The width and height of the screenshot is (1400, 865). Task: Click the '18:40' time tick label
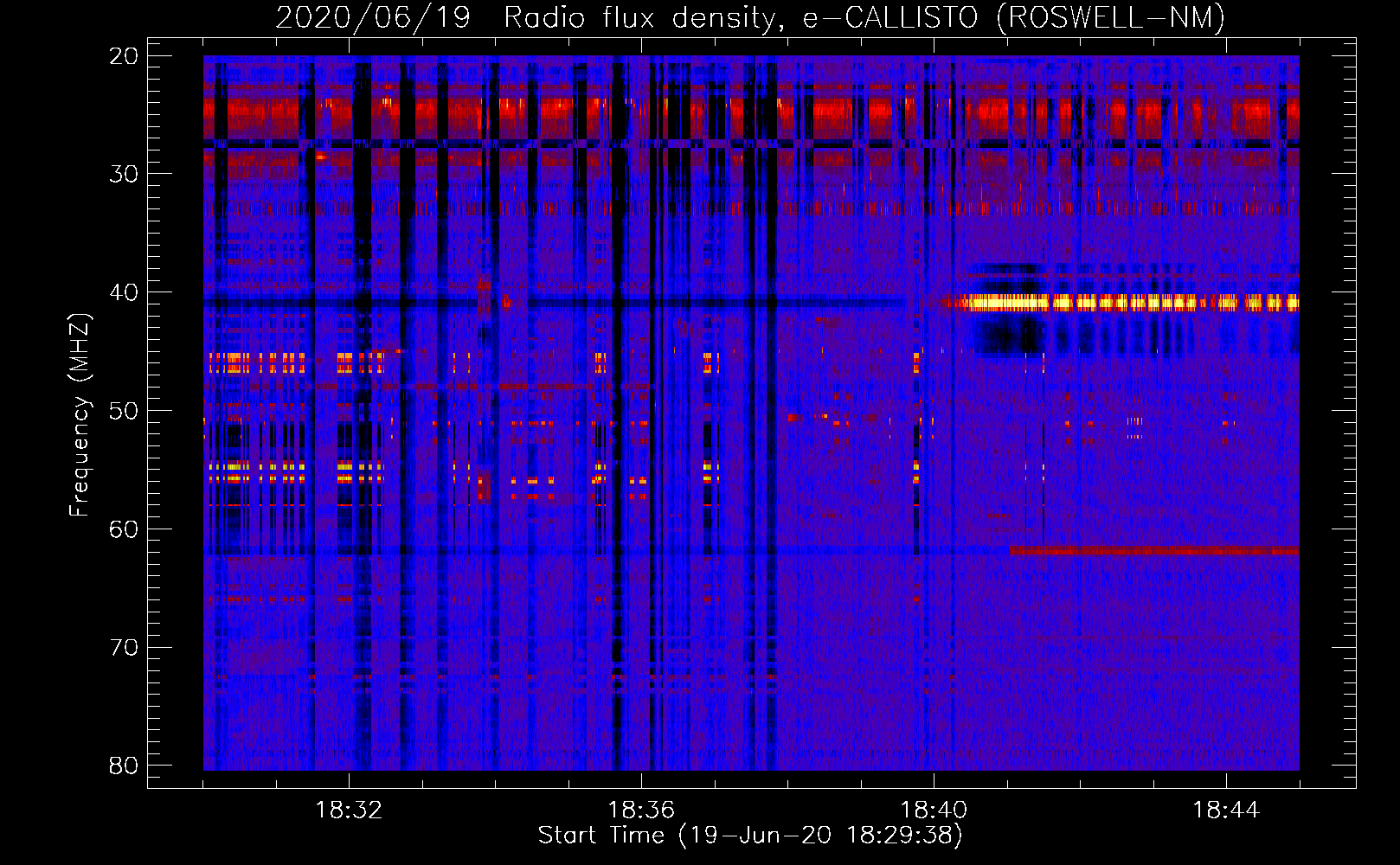click(x=934, y=811)
